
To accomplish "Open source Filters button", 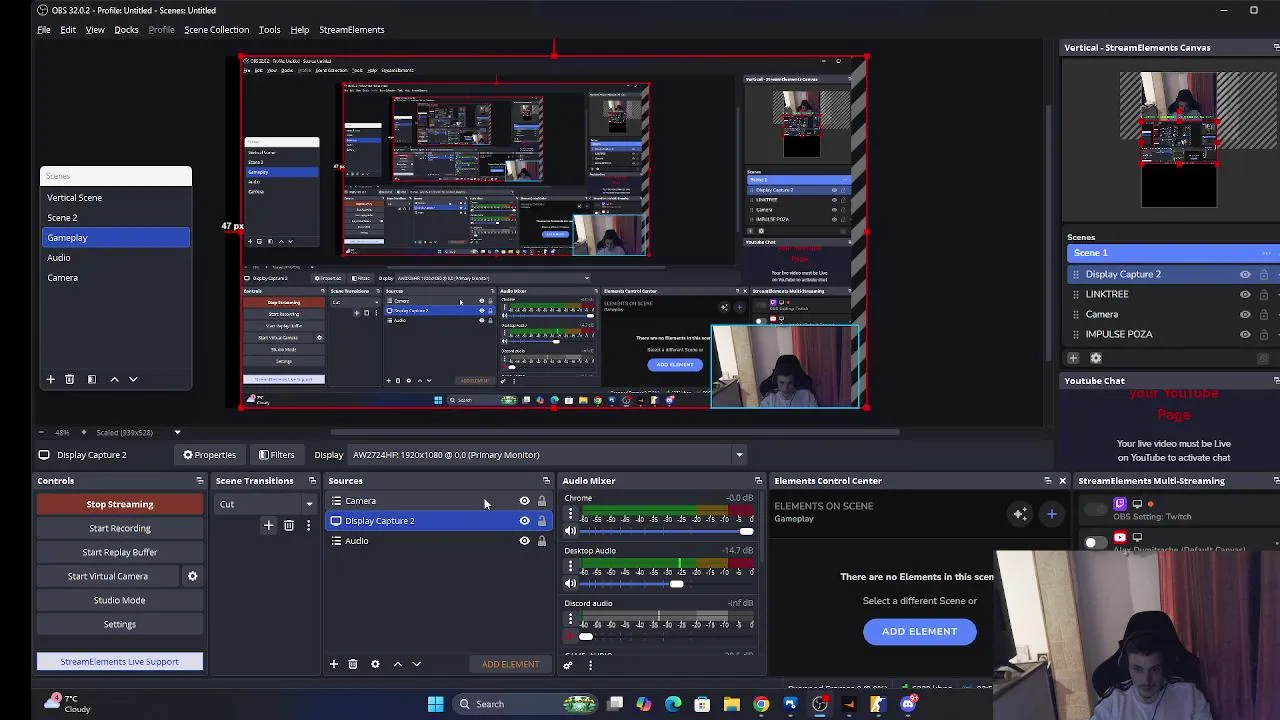I will tap(277, 455).
